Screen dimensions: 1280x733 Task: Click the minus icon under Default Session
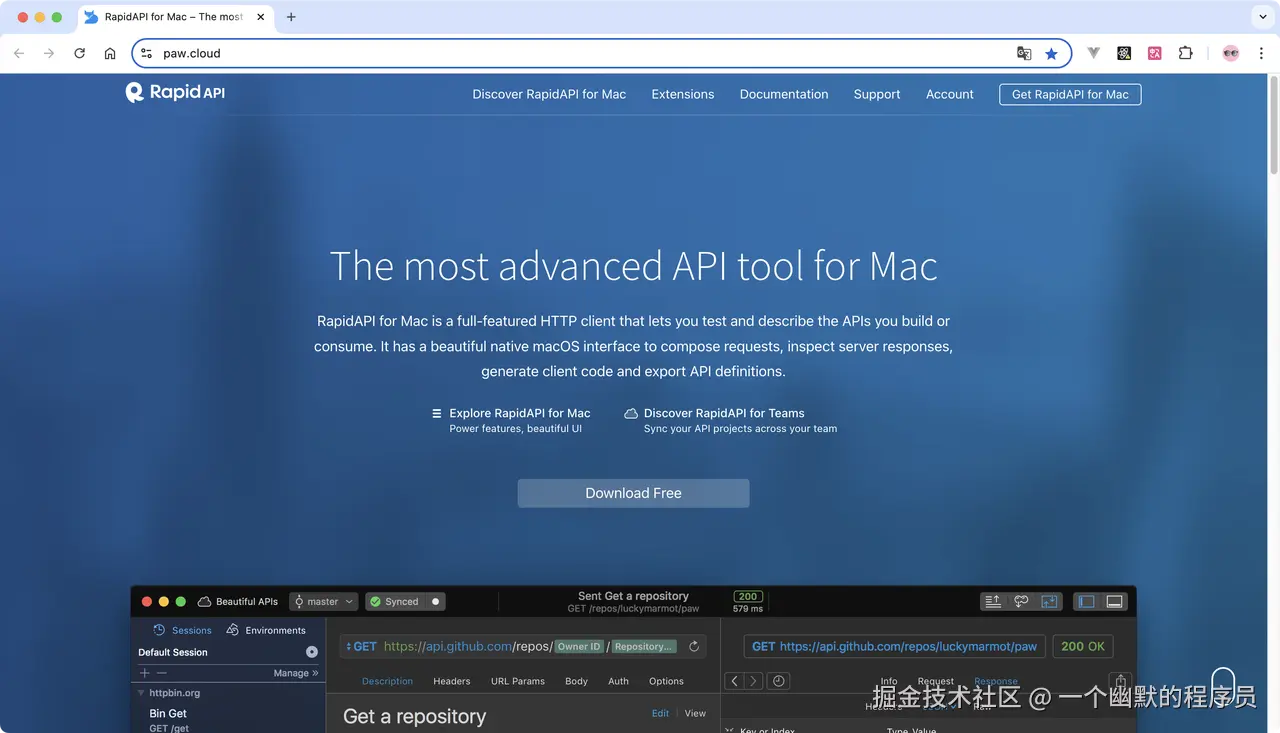(162, 673)
